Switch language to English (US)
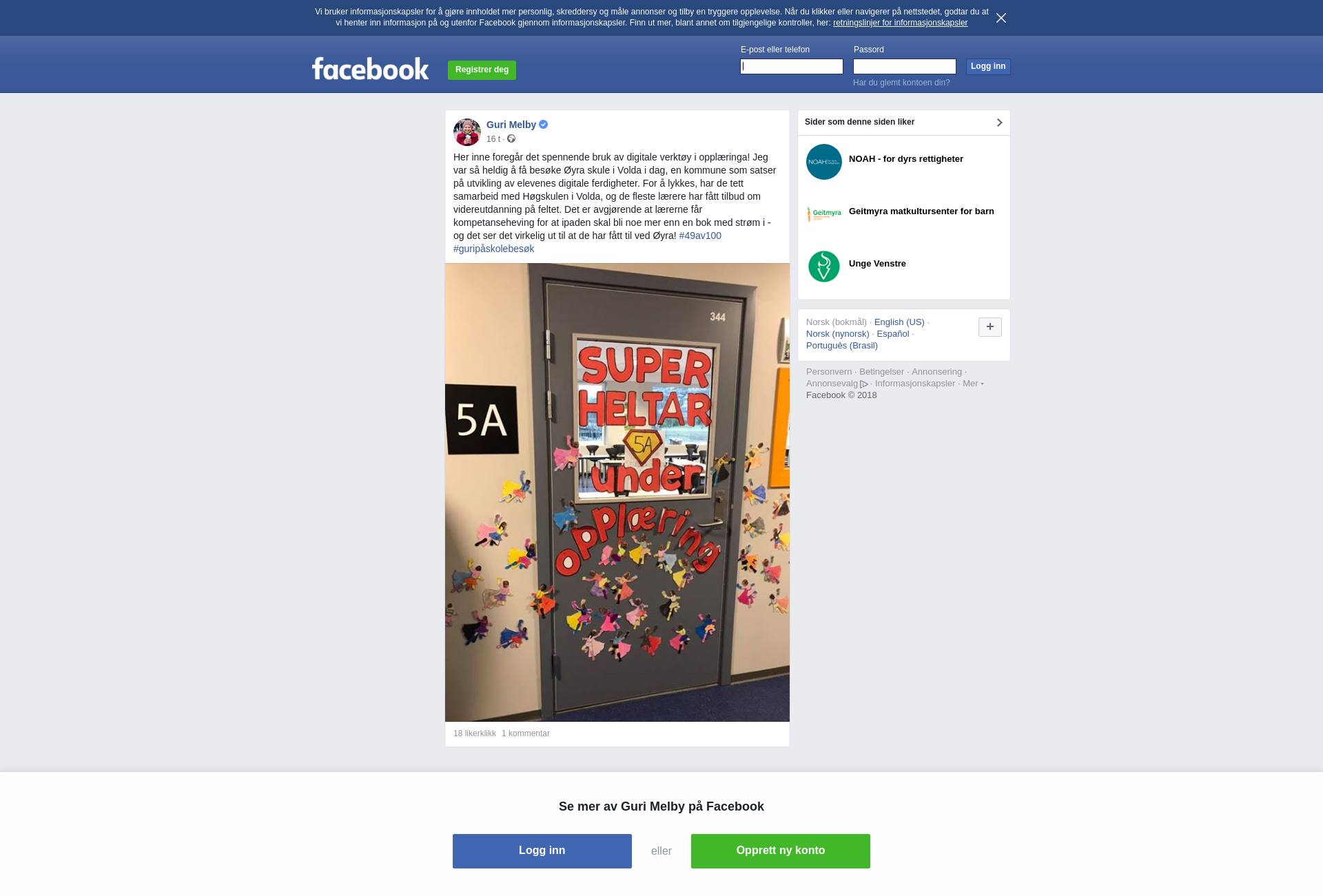The height and width of the screenshot is (896, 1323). pos(899,322)
